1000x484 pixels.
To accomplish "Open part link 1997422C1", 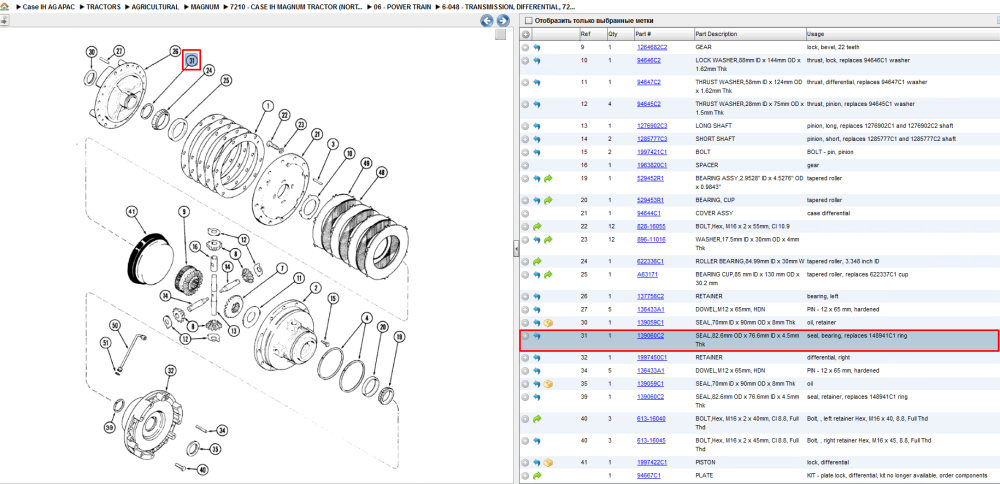I will pos(652,462).
